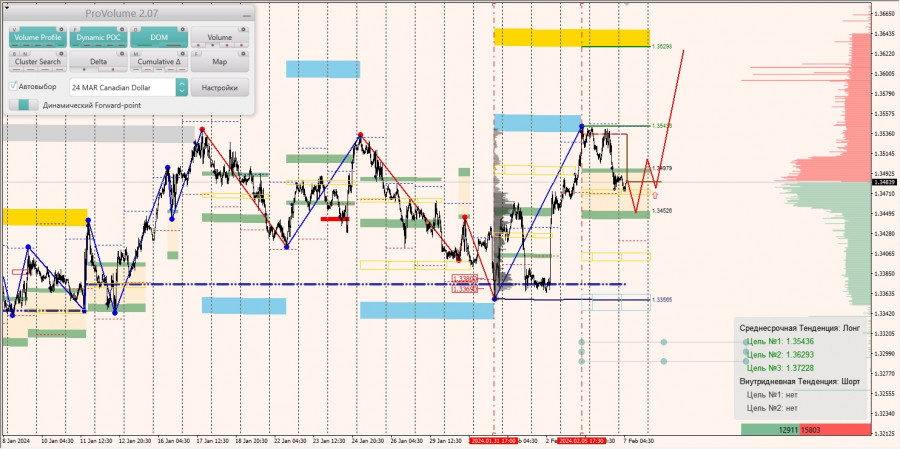The image size is (900, 449).
Task: Toggle DOM indicator off
Action: 159,37
